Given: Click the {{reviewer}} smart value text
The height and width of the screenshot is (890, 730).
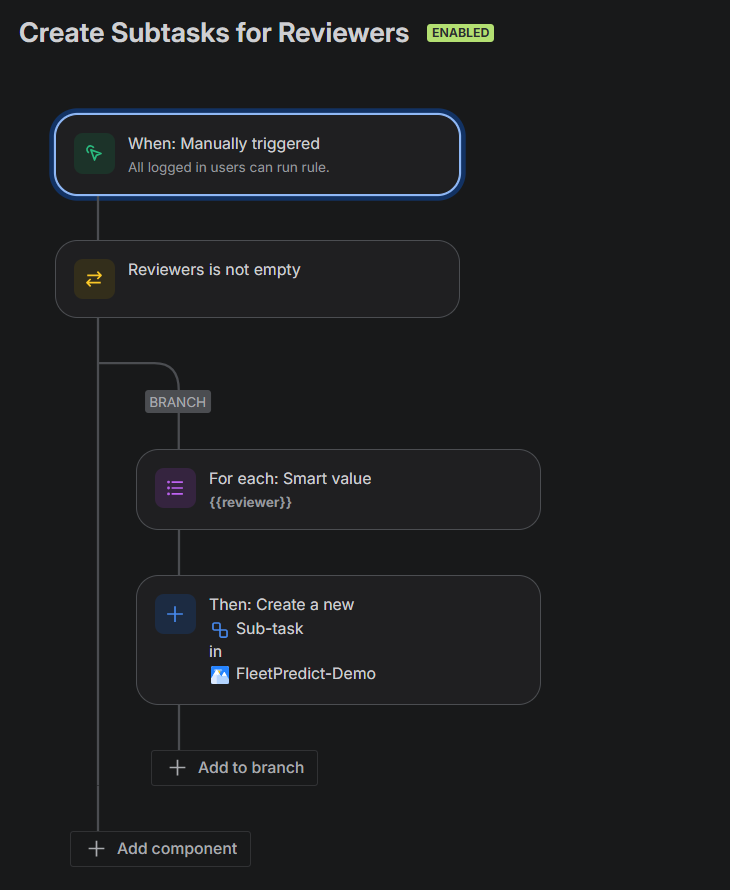Looking at the screenshot, I should click(252, 503).
